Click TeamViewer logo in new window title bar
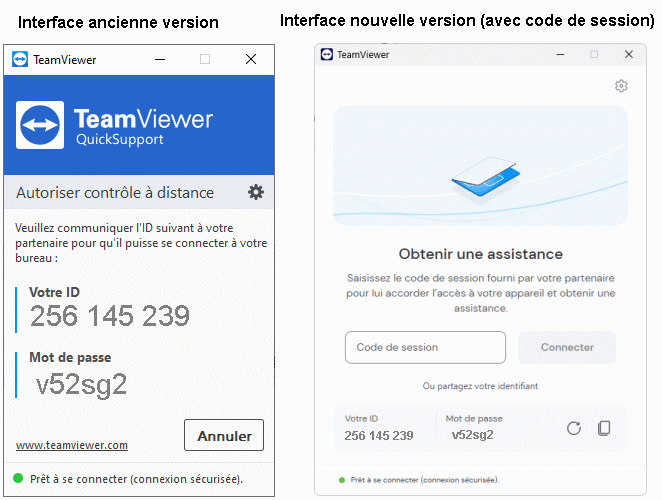Image resolution: width=662 pixels, height=500 pixels. (x=327, y=54)
